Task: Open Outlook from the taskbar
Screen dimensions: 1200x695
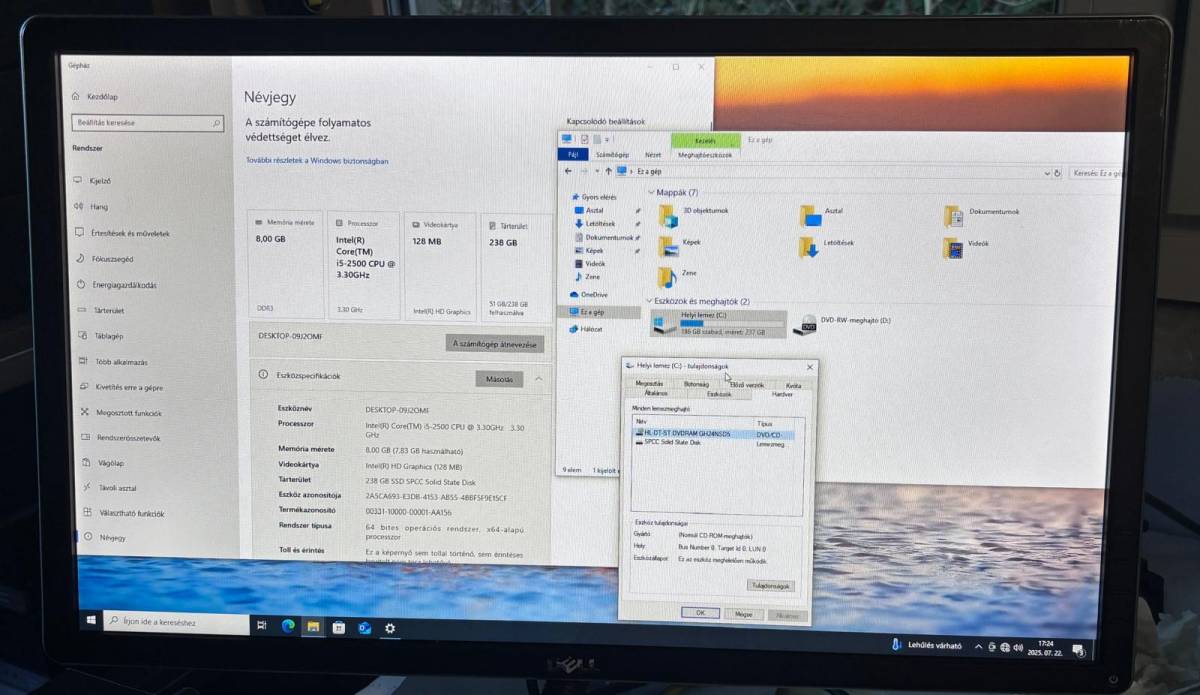Action: (364, 628)
